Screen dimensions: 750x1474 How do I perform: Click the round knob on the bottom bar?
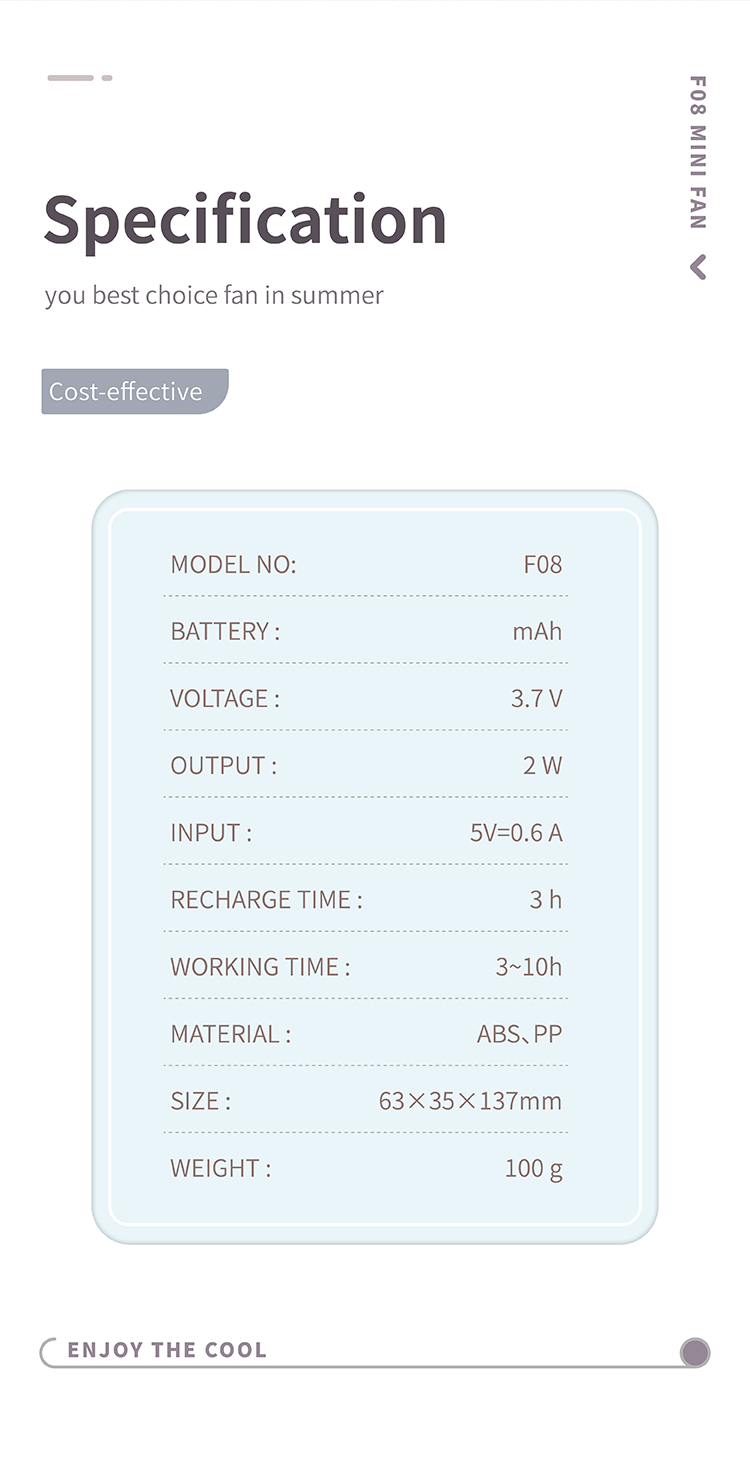(695, 1353)
